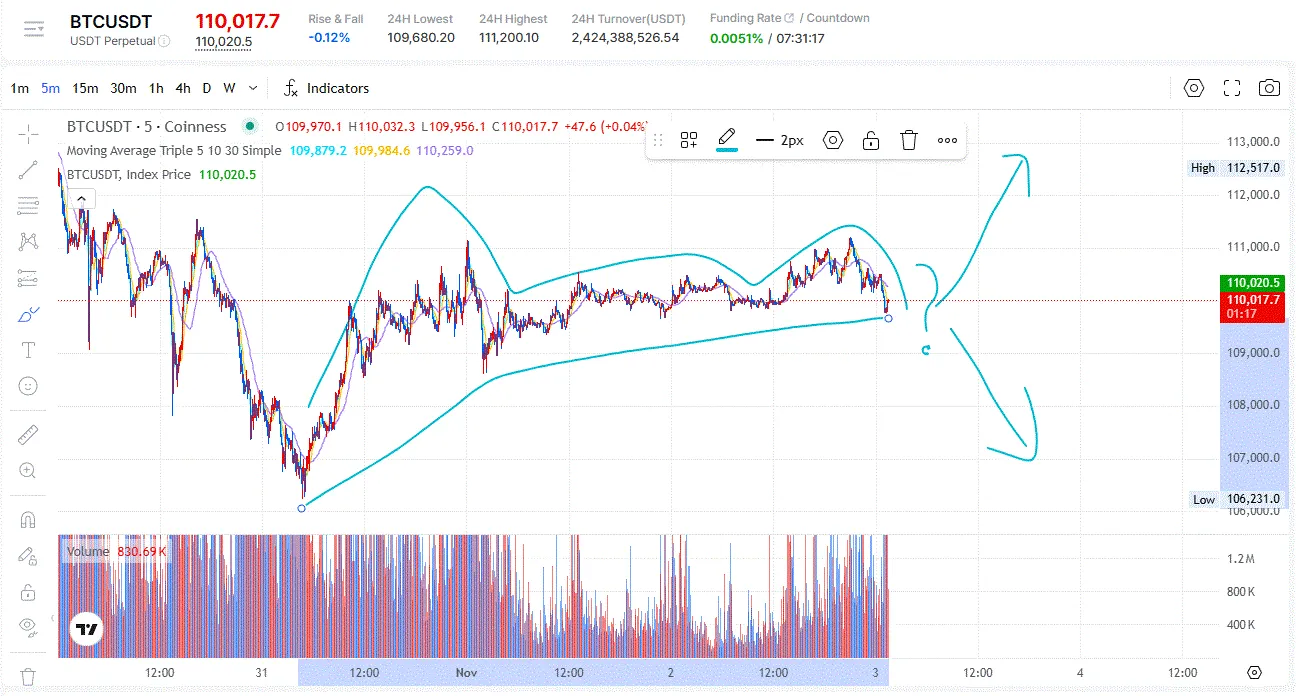Image resolution: width=1296 pixels, height=696 pixels.
Task: Select the zoom in tool
Action: click(x=28, y=471)
